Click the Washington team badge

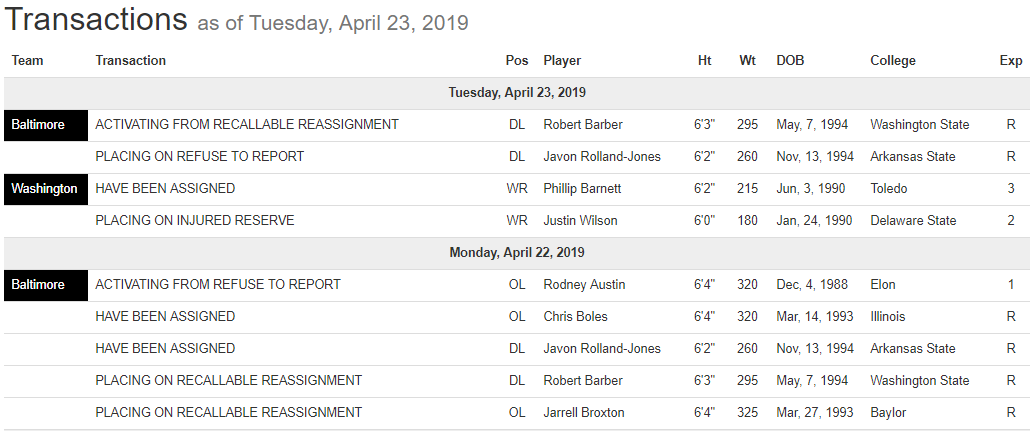[x=44, y=189]
